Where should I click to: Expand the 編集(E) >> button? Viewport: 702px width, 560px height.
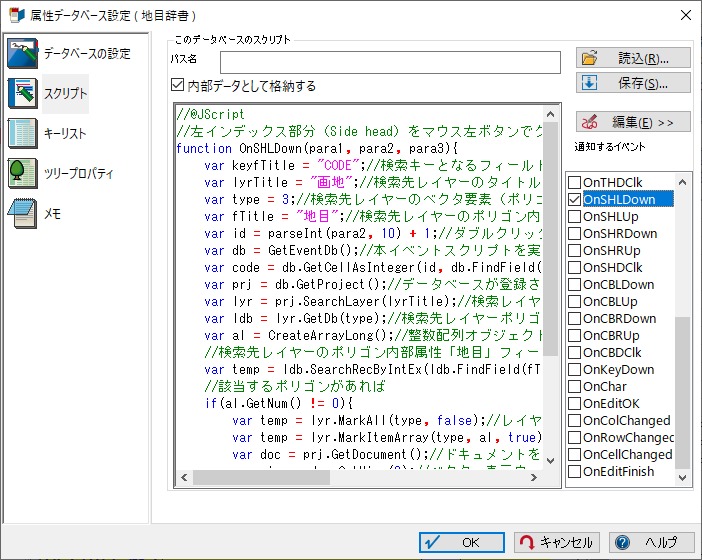(x=633, y=122)
